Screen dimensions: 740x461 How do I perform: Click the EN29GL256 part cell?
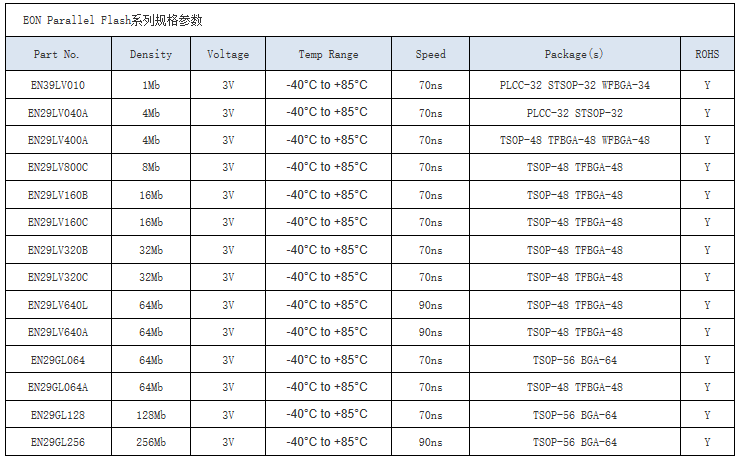pos(57,442)
